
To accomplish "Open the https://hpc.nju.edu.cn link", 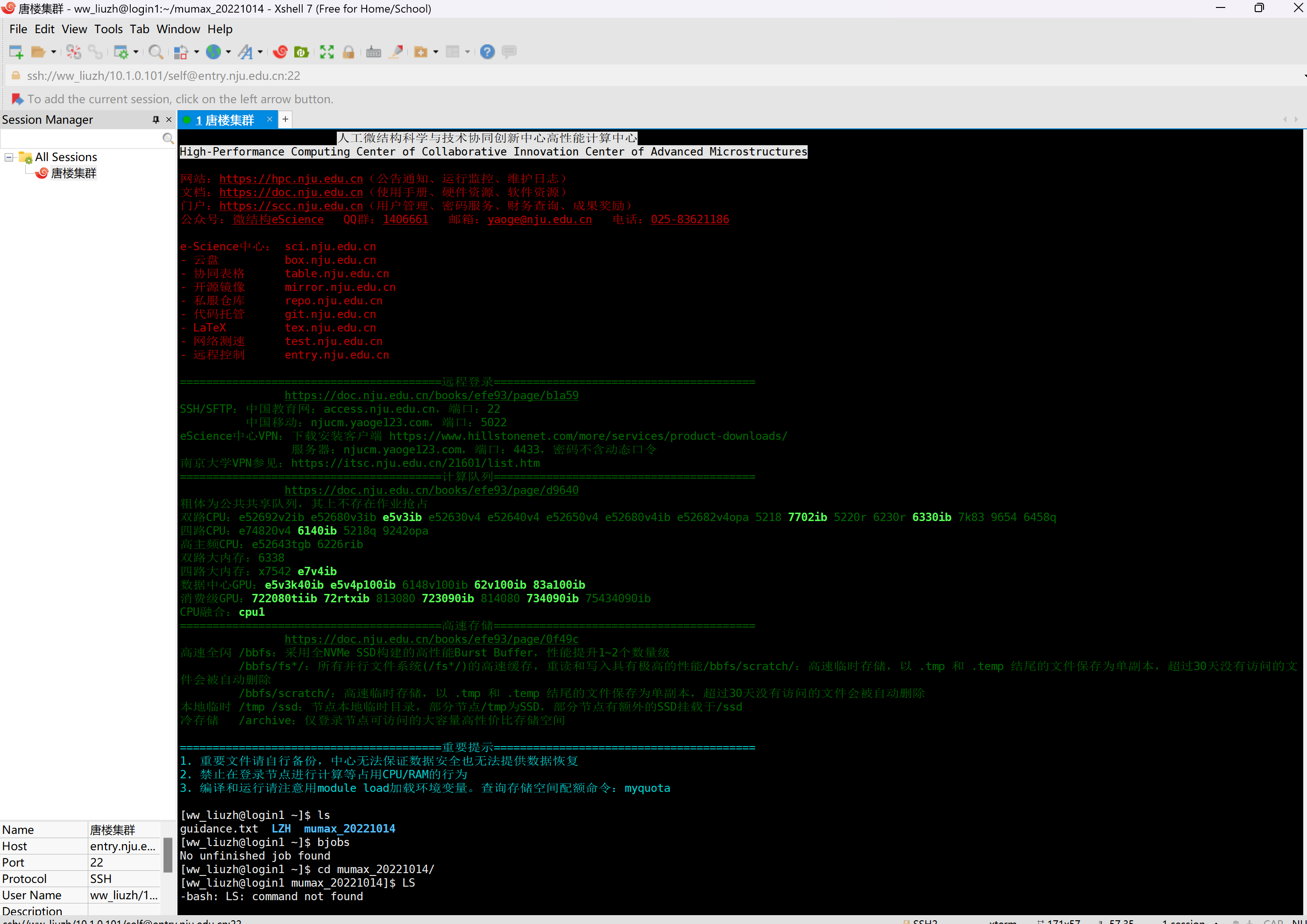I will (291, 179).
